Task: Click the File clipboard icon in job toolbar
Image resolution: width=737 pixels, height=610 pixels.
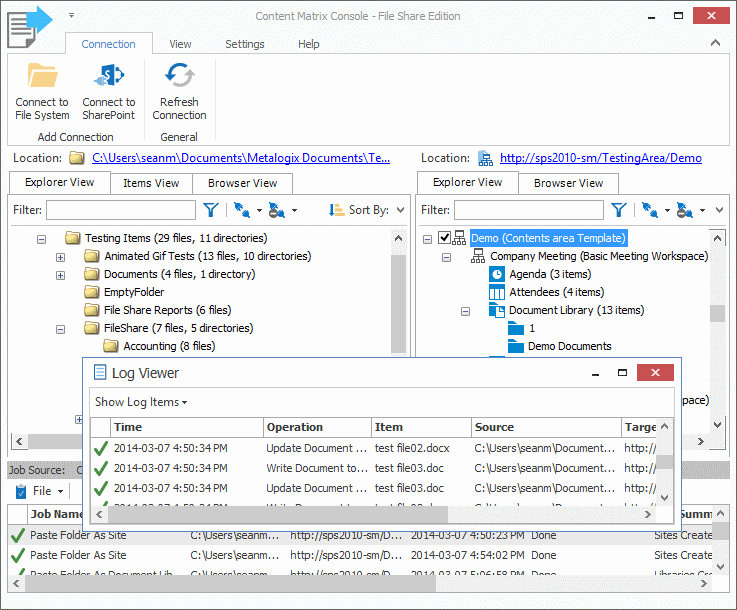Action: click(21, 491)
